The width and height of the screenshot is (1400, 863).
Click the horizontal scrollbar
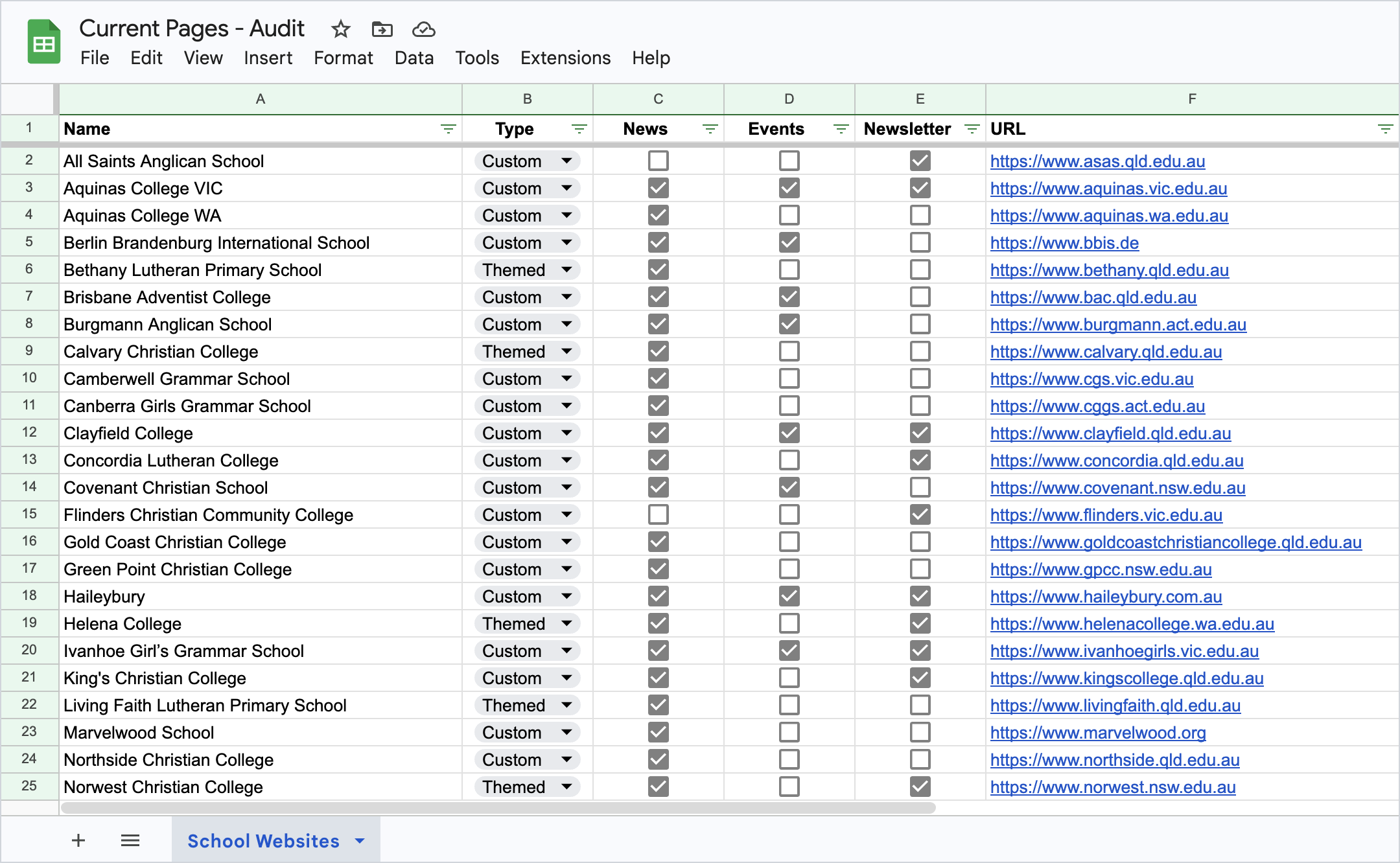point(498,808)
